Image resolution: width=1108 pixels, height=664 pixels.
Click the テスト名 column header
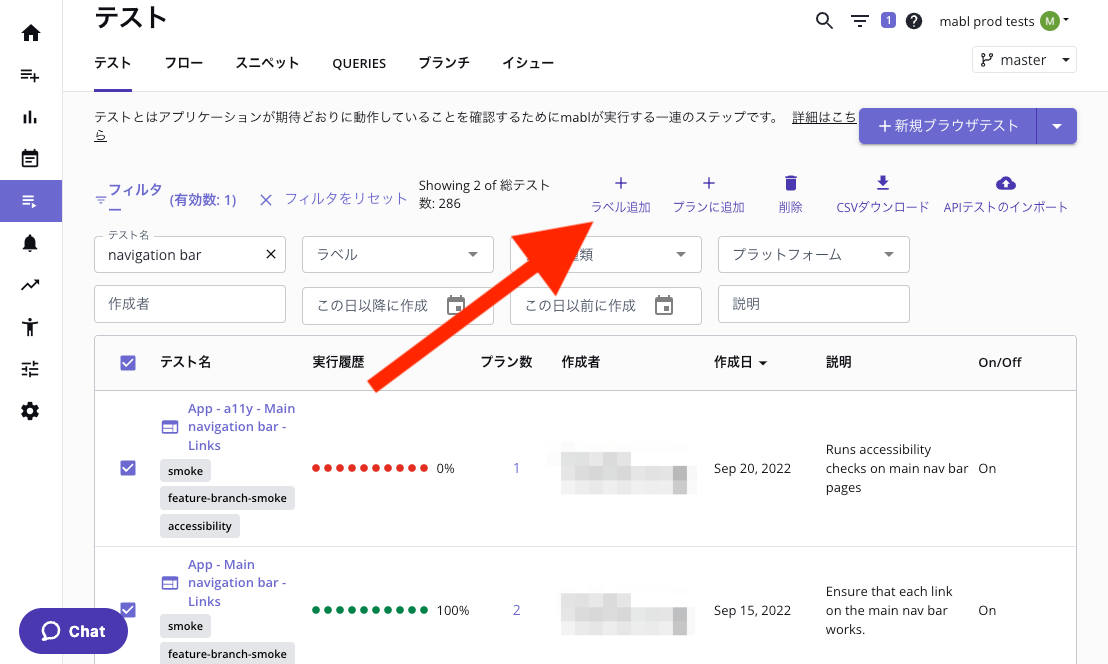point(185,362)
